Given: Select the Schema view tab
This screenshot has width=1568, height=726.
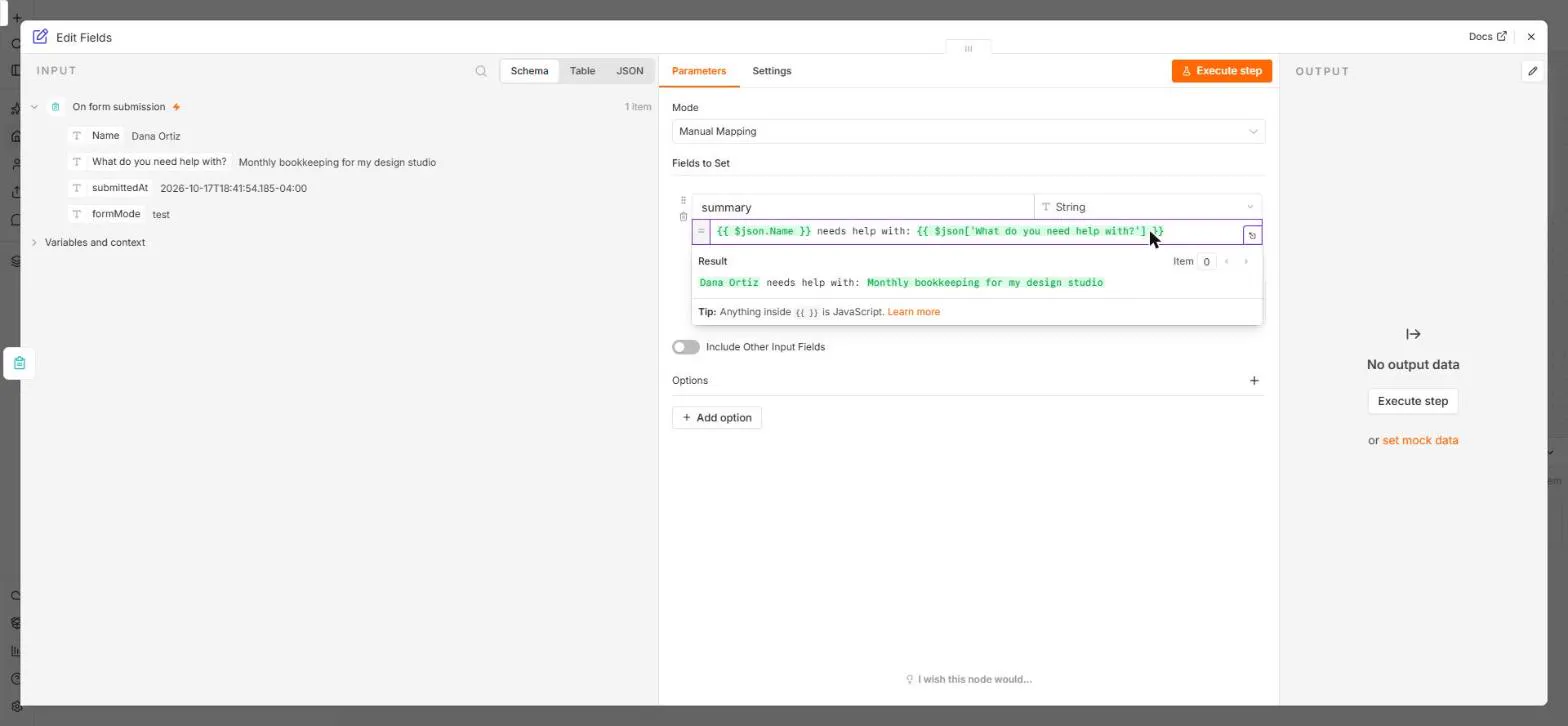Looking at the screenshot, I should pyautogui.click(x=529, y=71).
